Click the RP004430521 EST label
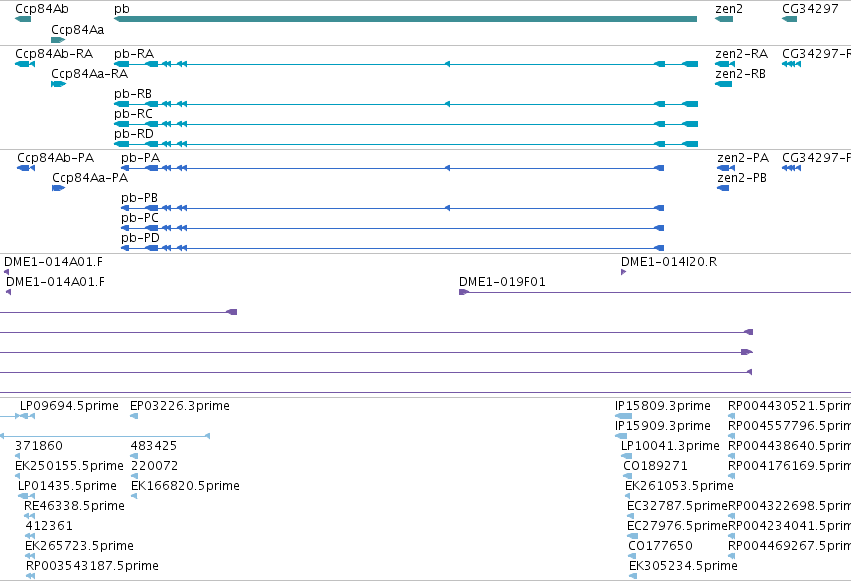851x581 pixels. 789,406
